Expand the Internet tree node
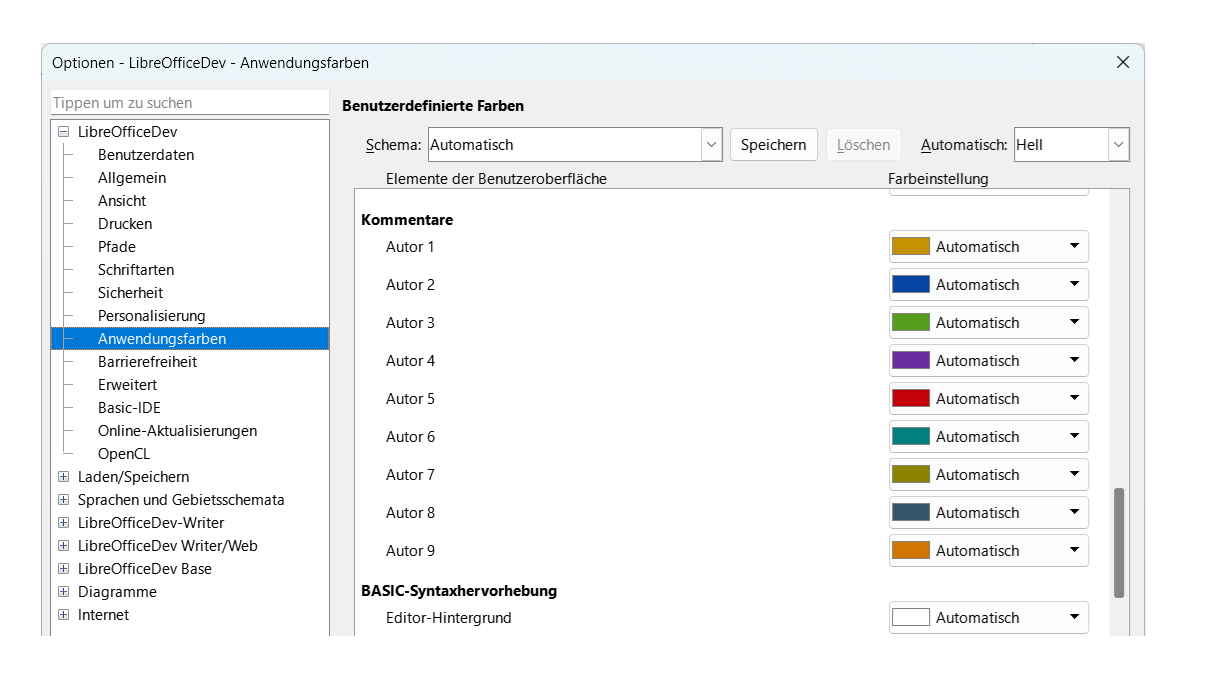 [64, 615]
